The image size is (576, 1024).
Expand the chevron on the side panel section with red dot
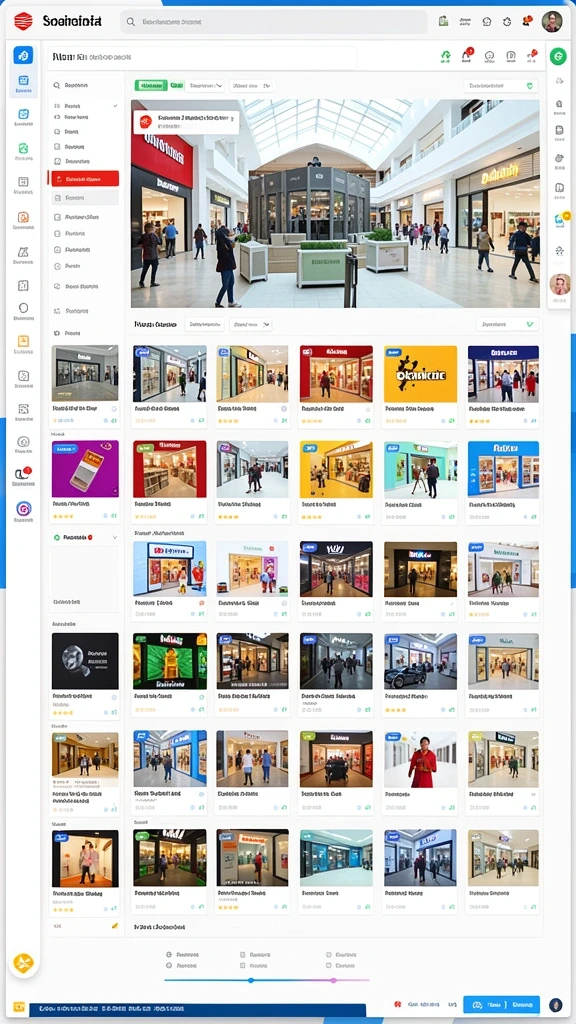coord(115,537)
